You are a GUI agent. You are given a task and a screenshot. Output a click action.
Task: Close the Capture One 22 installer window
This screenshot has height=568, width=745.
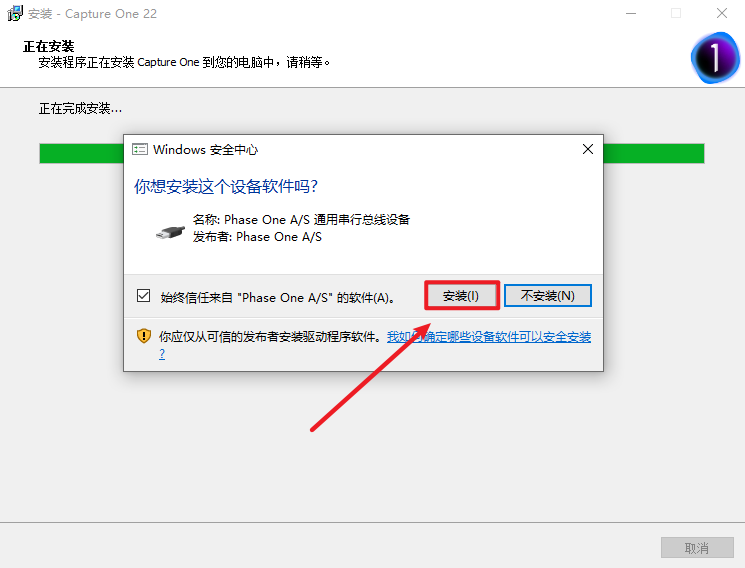click(721, 14)
